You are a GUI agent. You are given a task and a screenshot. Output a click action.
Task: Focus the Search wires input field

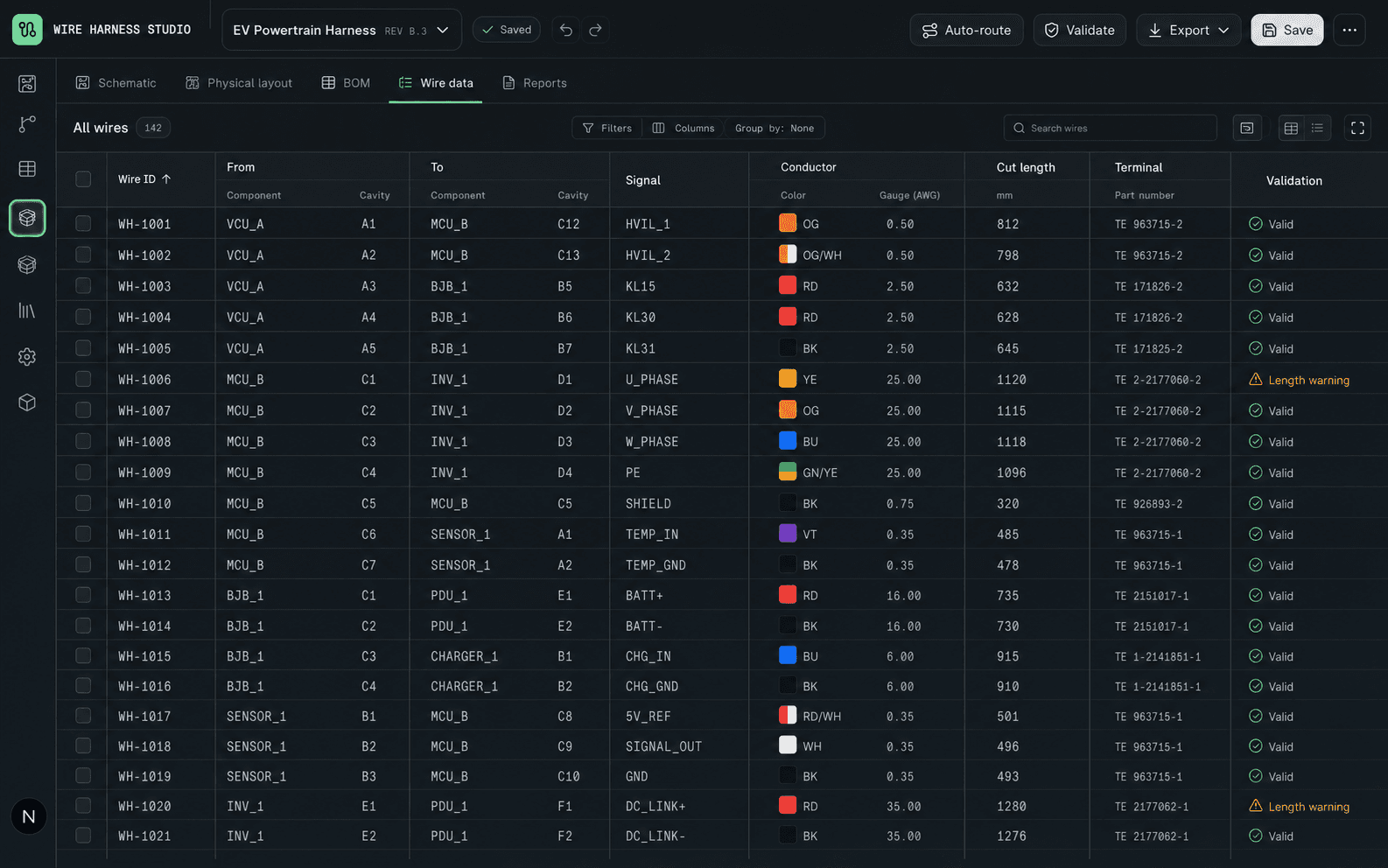pos(1111,128)
